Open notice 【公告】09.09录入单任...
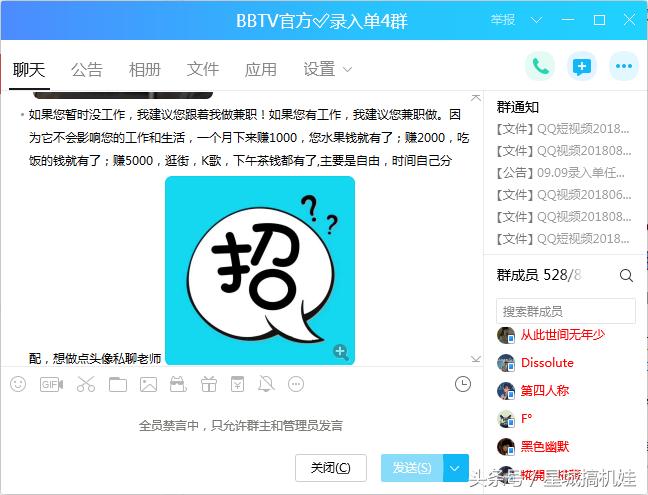 561,173
